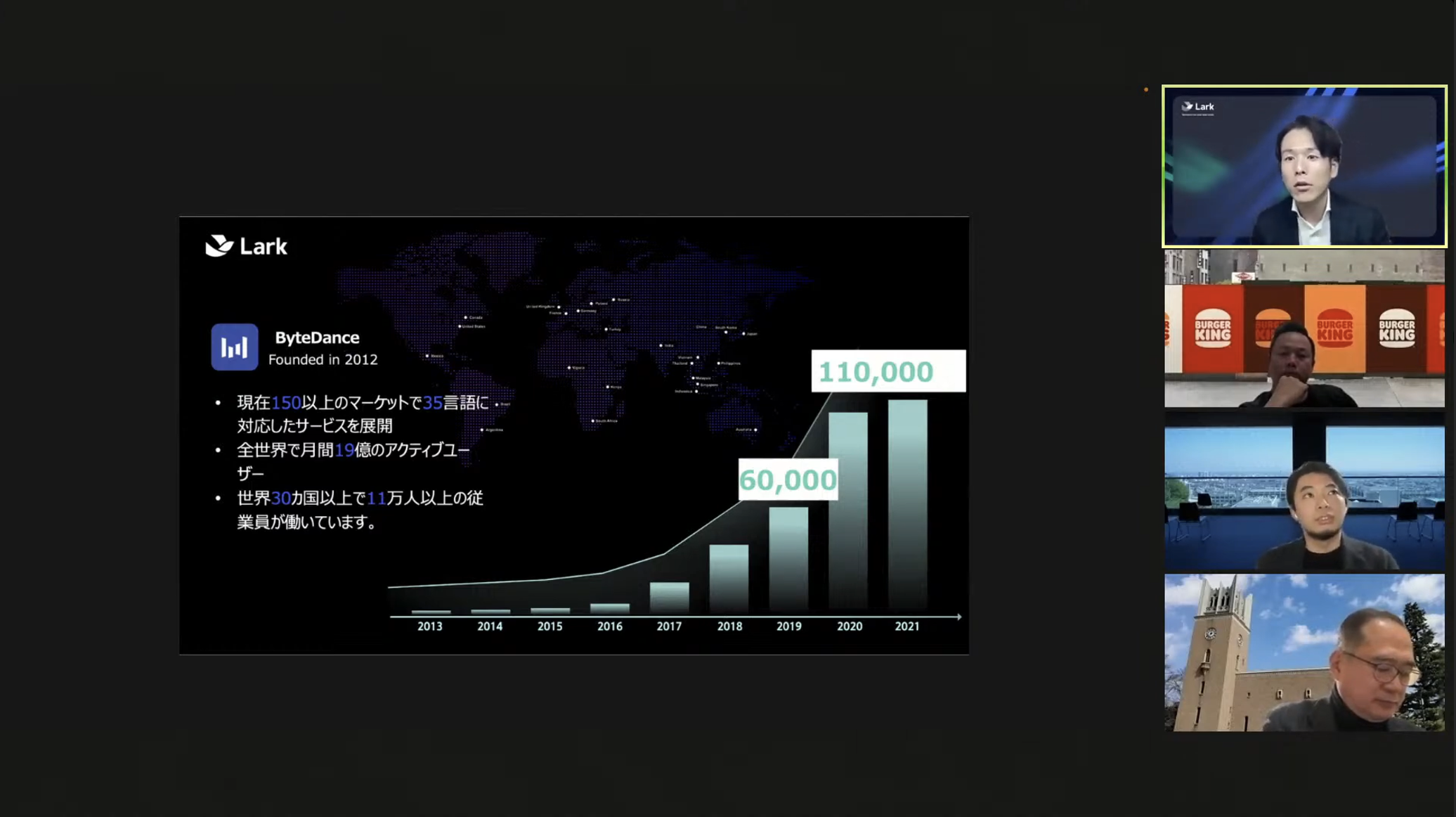Click the 2013 axis label
This screenshot has height=817, width=1456.
coord(430,626)
